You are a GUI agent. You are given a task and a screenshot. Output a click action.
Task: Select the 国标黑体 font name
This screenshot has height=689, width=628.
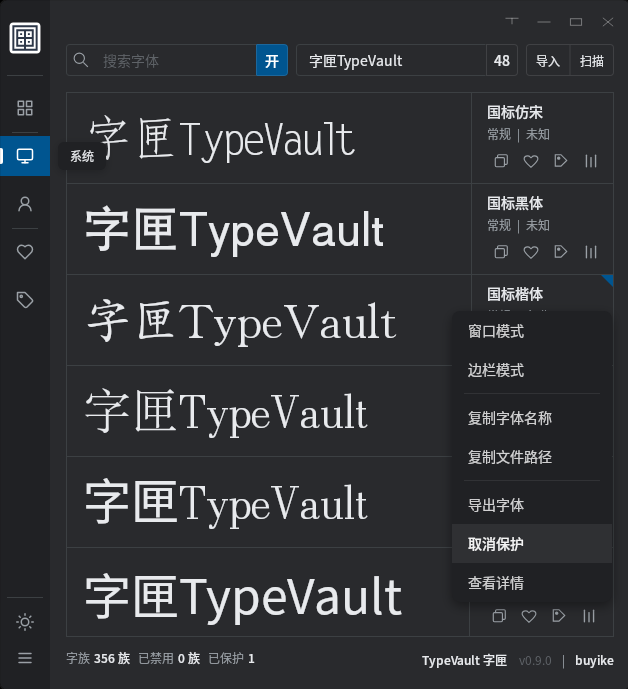pos(515,203)
